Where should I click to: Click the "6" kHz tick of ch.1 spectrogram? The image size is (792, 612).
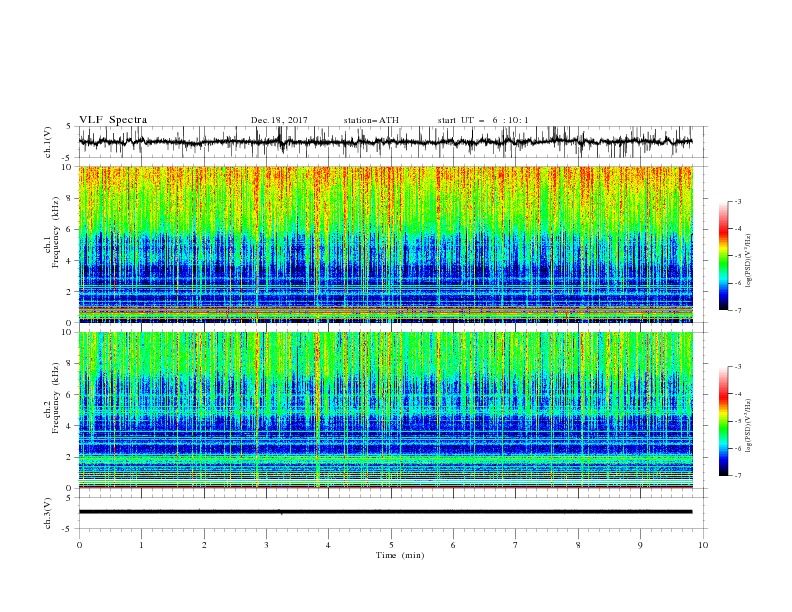click(x=71, y=229)
